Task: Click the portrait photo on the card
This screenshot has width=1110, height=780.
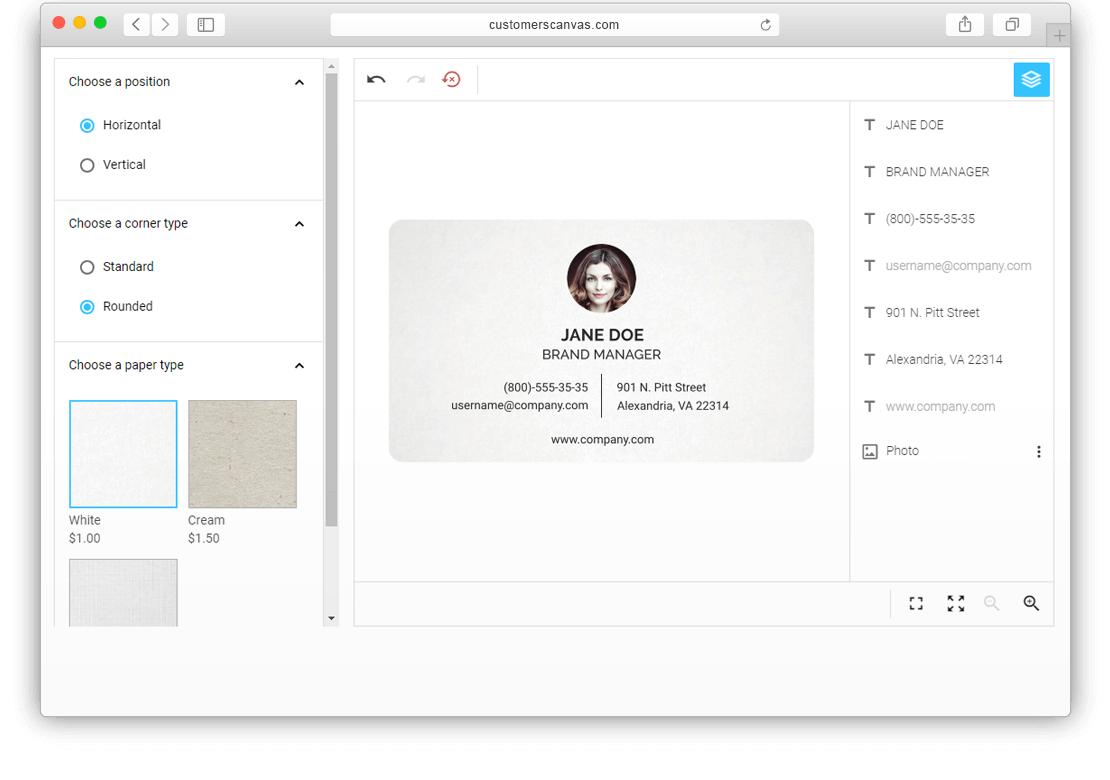Action: [601, 278]
